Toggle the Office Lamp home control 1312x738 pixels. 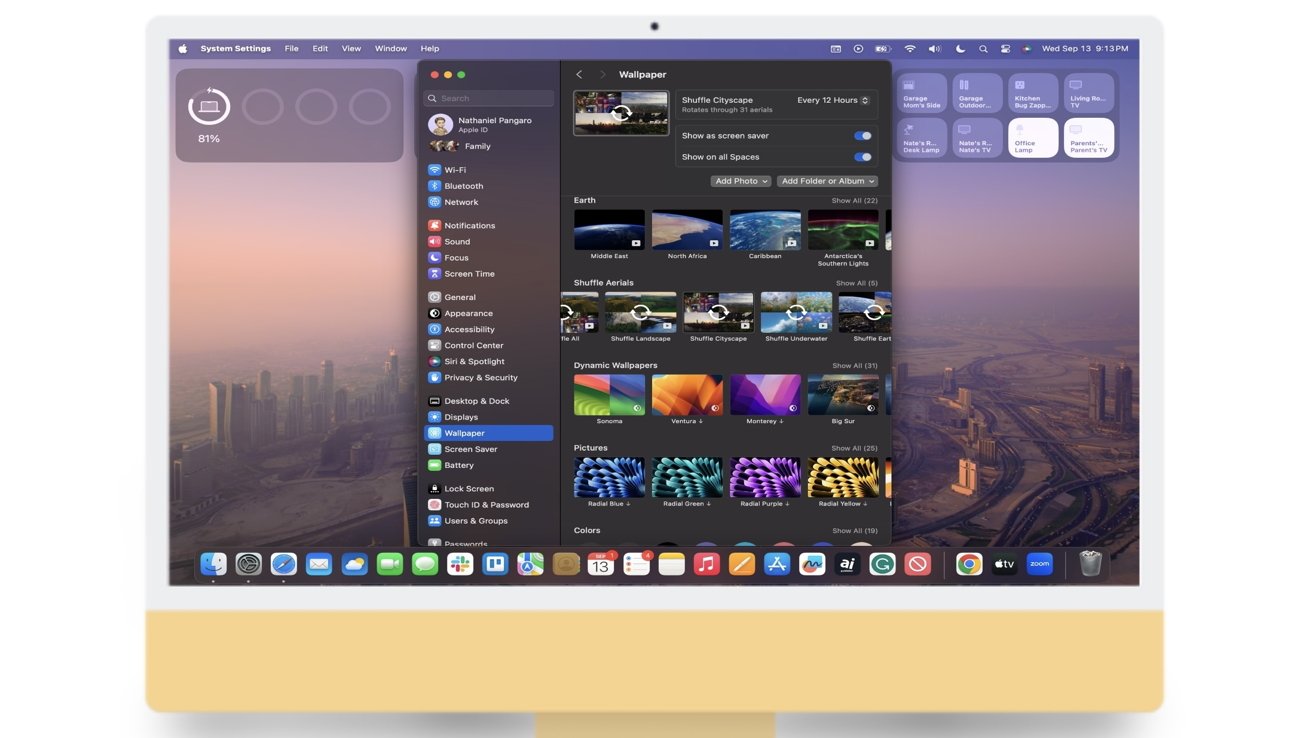[x=1033, y=138]
